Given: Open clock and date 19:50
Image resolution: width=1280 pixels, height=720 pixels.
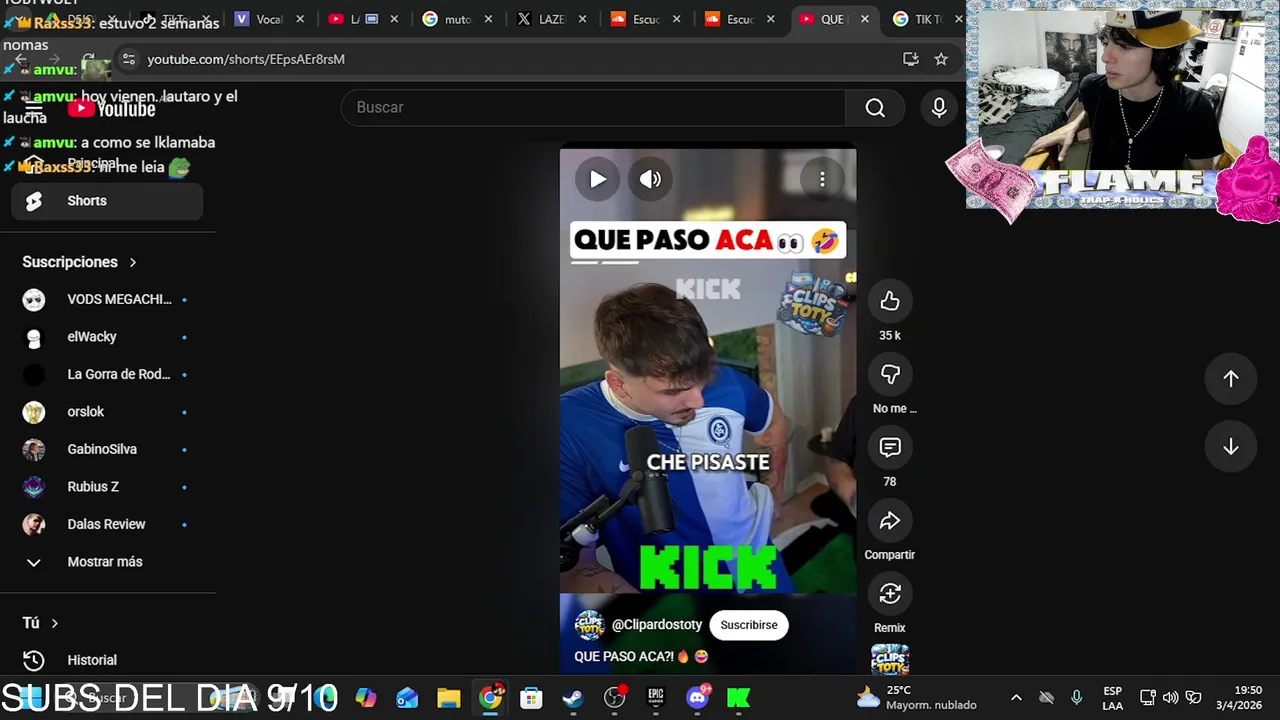Looking at the screenshot, I should [x=1240, y=698].
